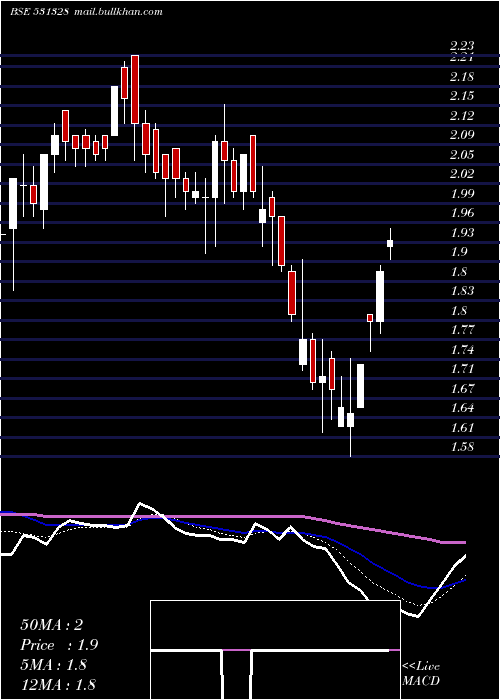Viewport: 500px width, 700px height.
Task: Click the 1.67 price axis label
Action: coord(462,388)
